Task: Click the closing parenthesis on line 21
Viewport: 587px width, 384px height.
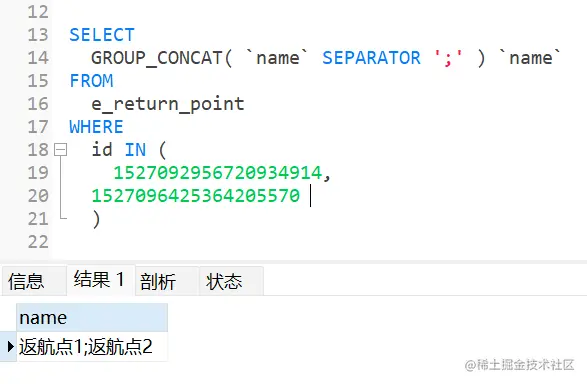Action: (96, 219)
